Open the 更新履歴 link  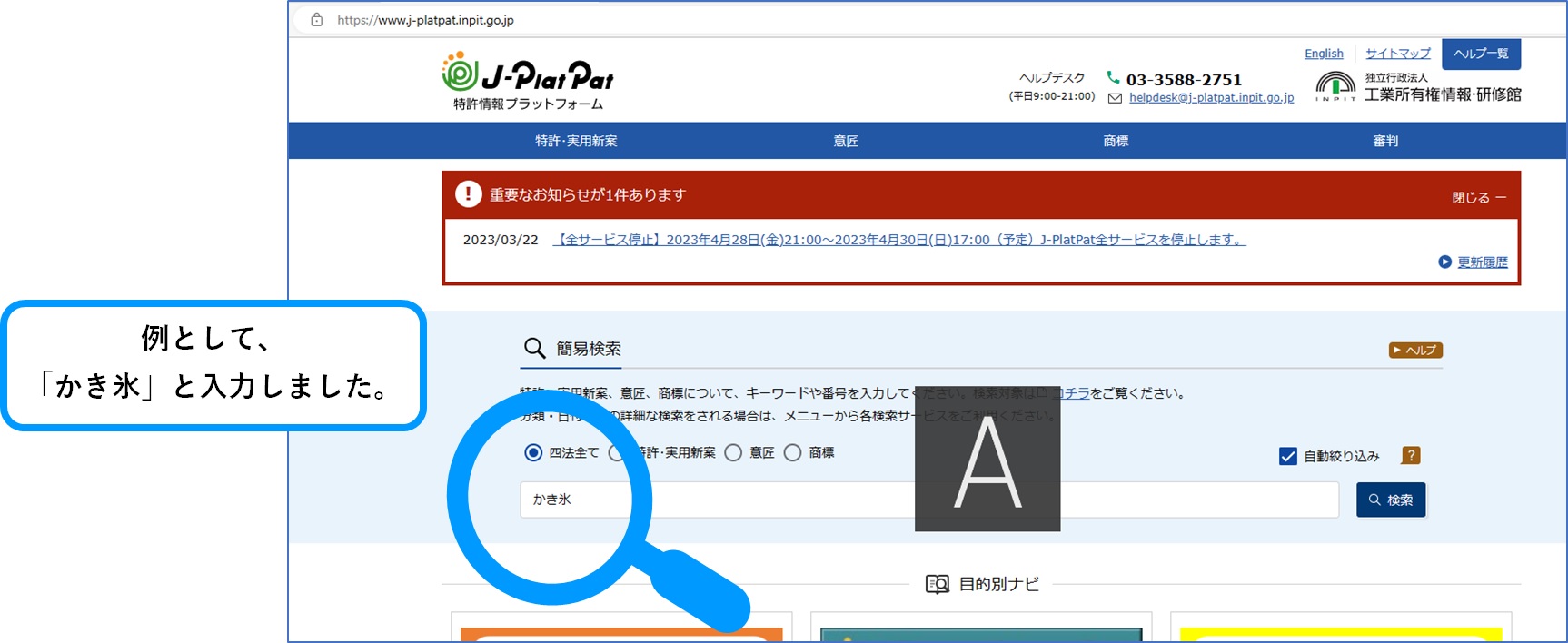click(x=1483, y=262)
